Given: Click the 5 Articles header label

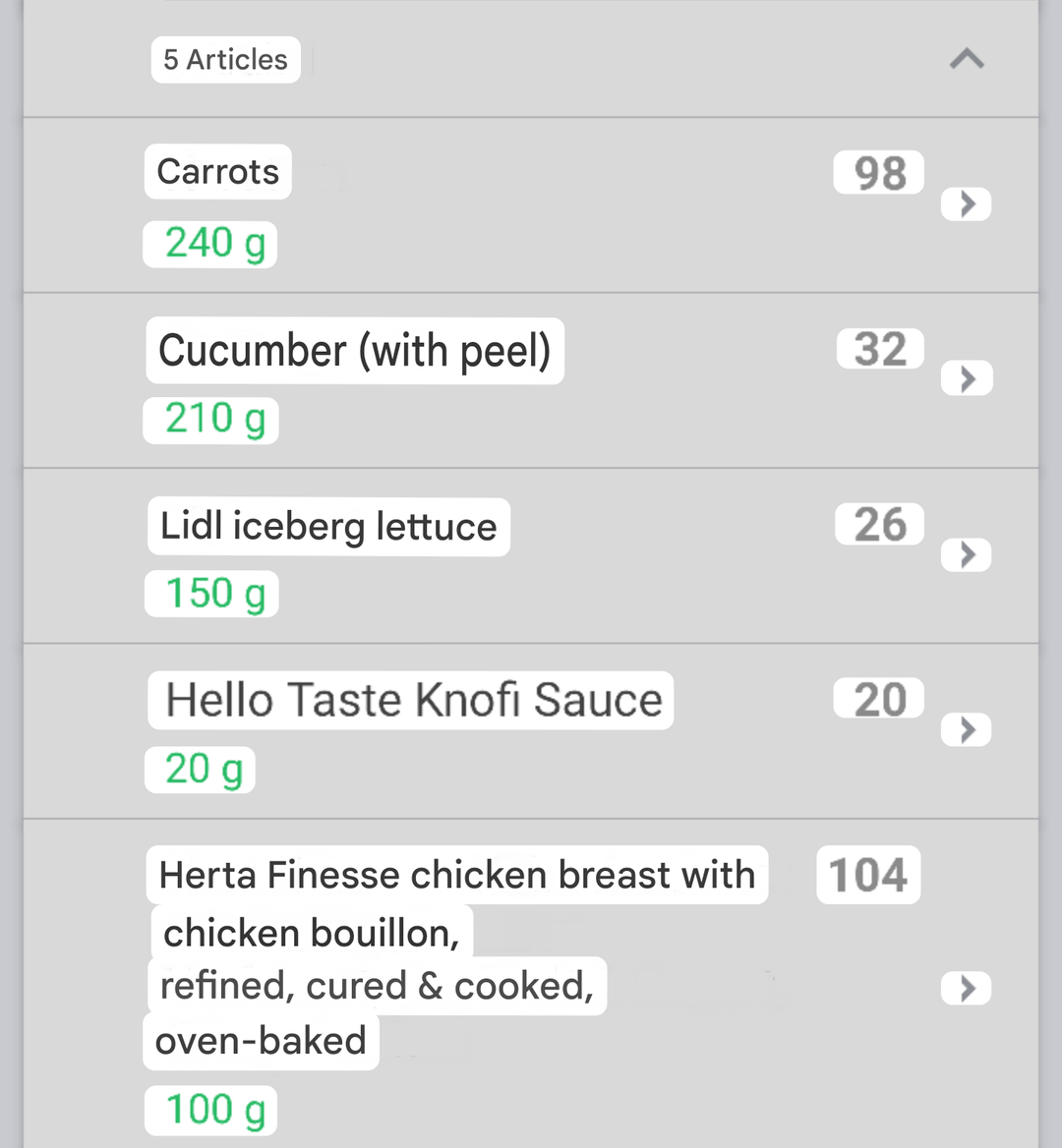Looking at the screenshot, I should coord(225,60).
